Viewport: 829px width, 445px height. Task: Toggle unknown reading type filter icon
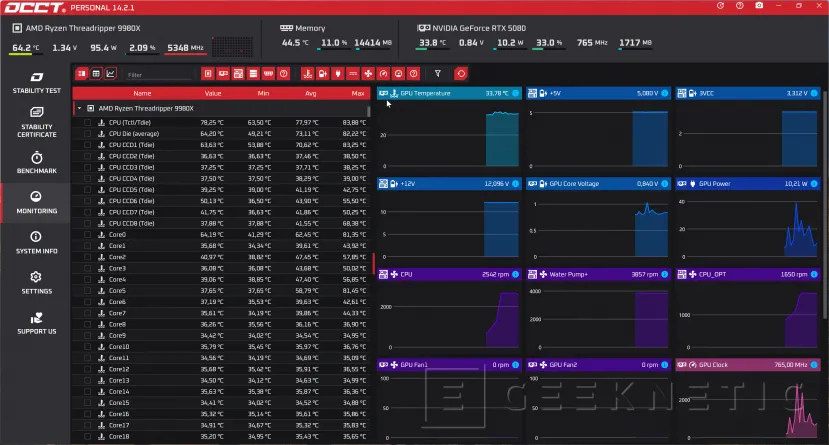pos(414,73)
